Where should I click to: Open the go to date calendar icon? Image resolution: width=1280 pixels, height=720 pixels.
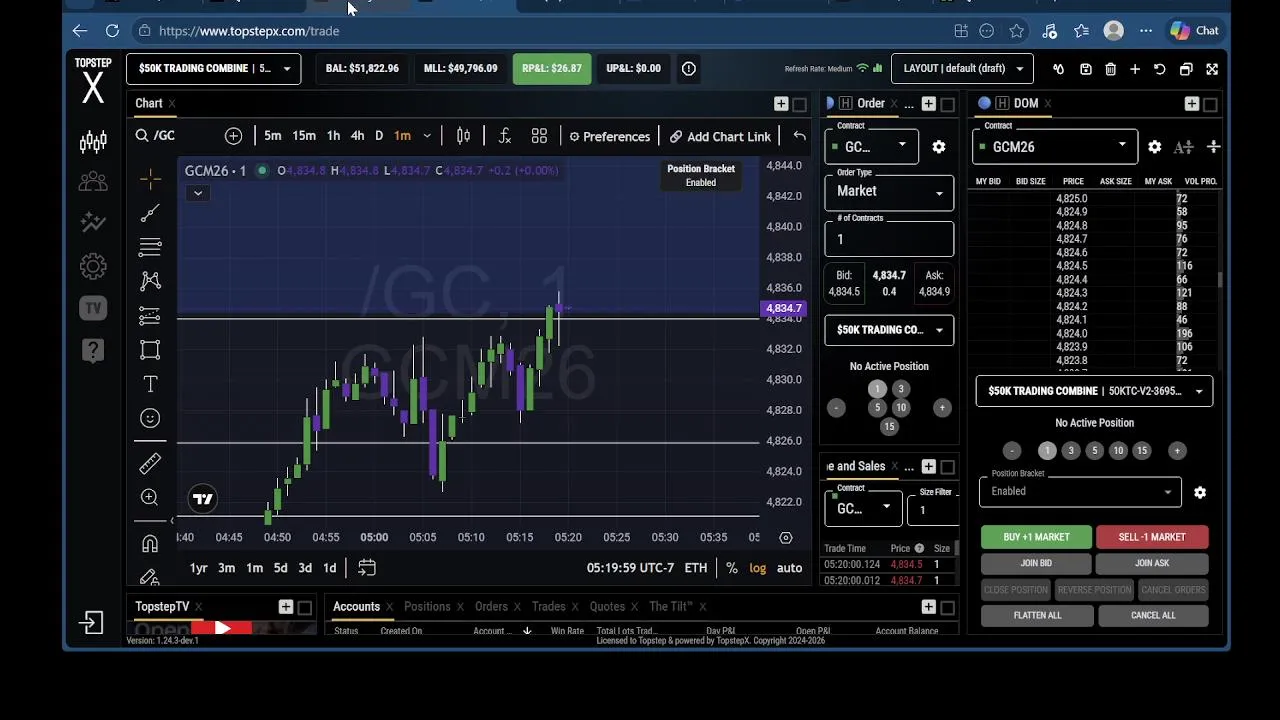point(367,568)
